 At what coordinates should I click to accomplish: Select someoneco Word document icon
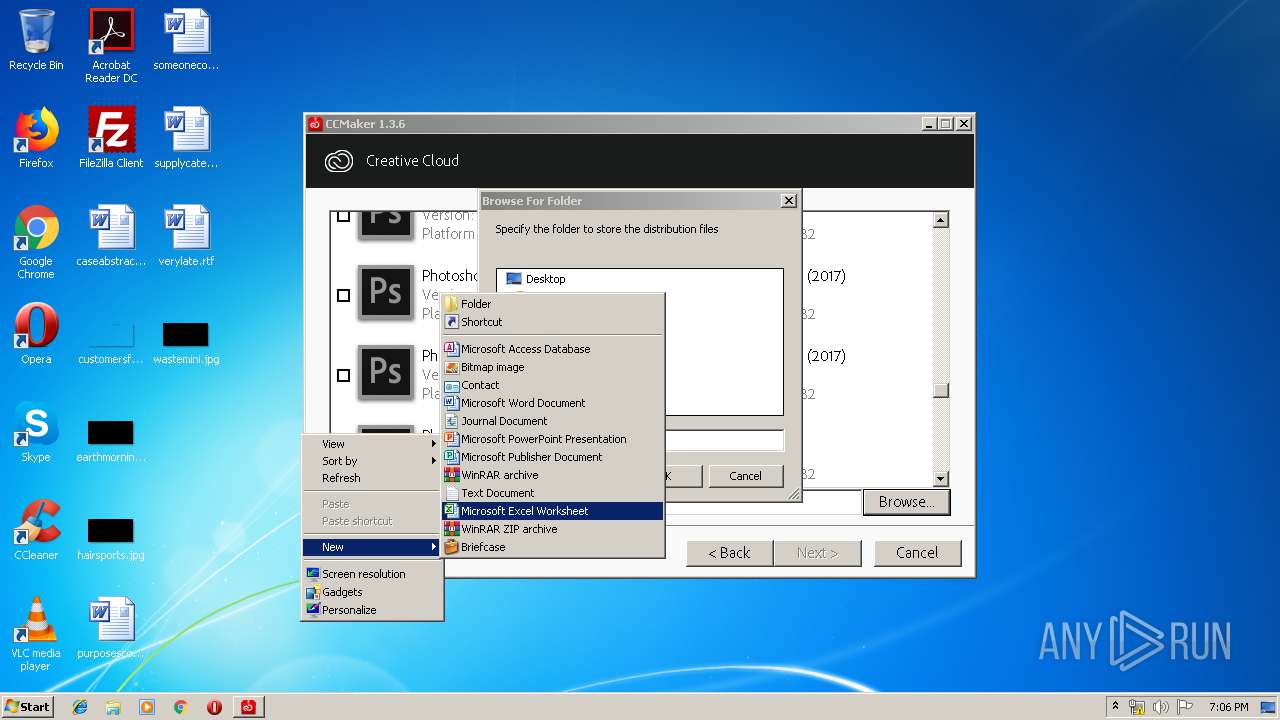pos(186,40)
